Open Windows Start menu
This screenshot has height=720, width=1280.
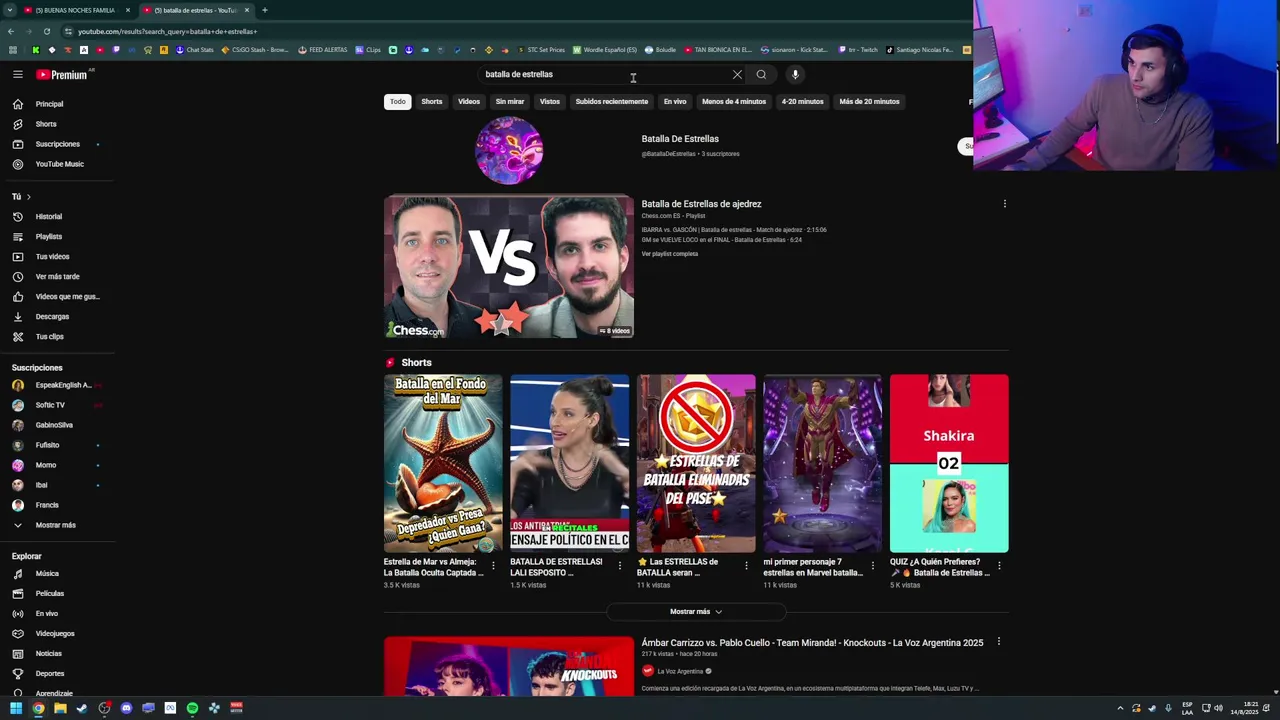pos(16,708)
